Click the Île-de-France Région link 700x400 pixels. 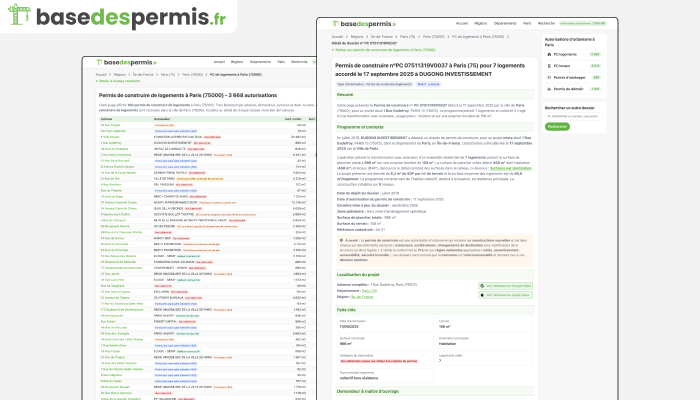[362, 297]
